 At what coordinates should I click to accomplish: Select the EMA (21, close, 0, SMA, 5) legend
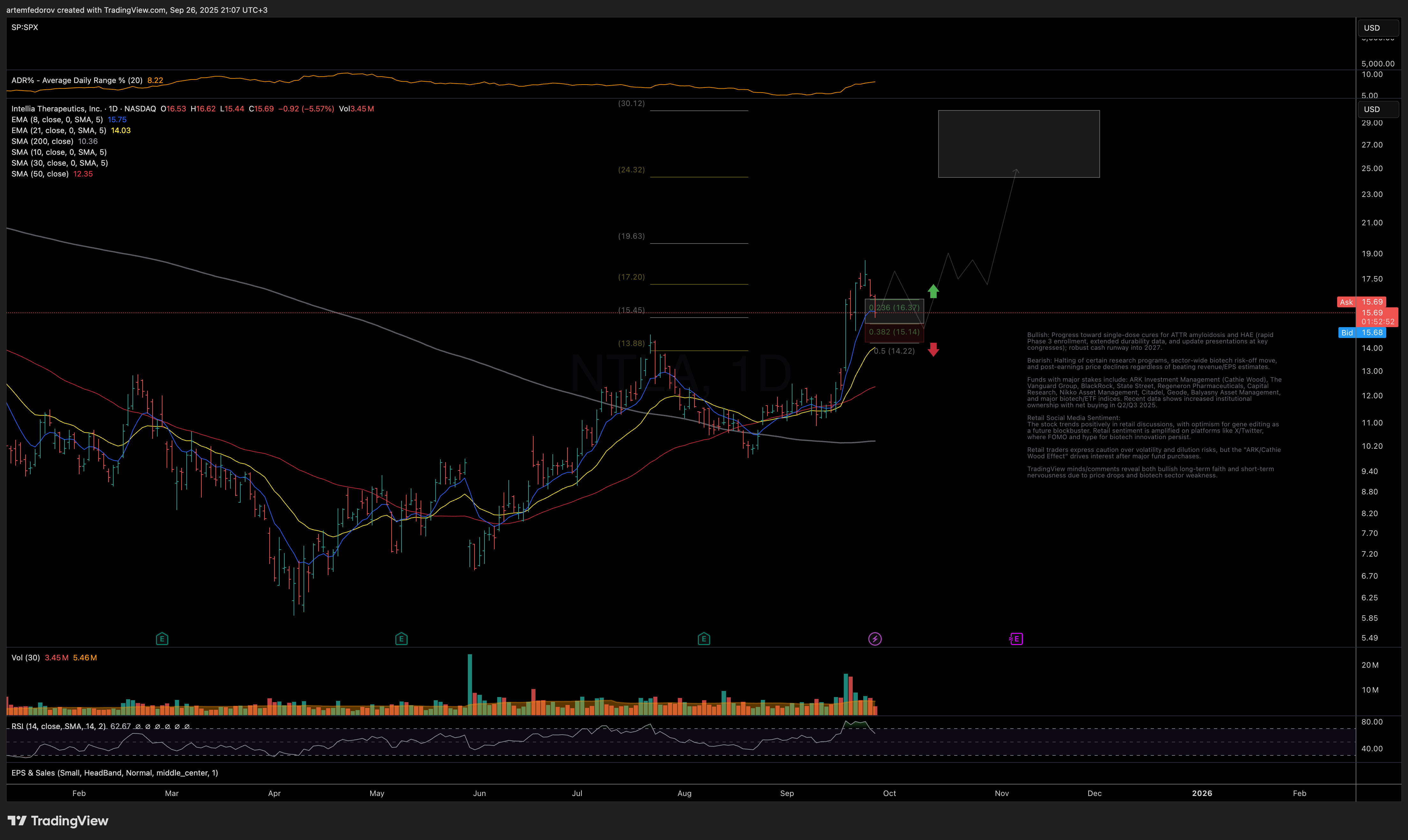59,130
